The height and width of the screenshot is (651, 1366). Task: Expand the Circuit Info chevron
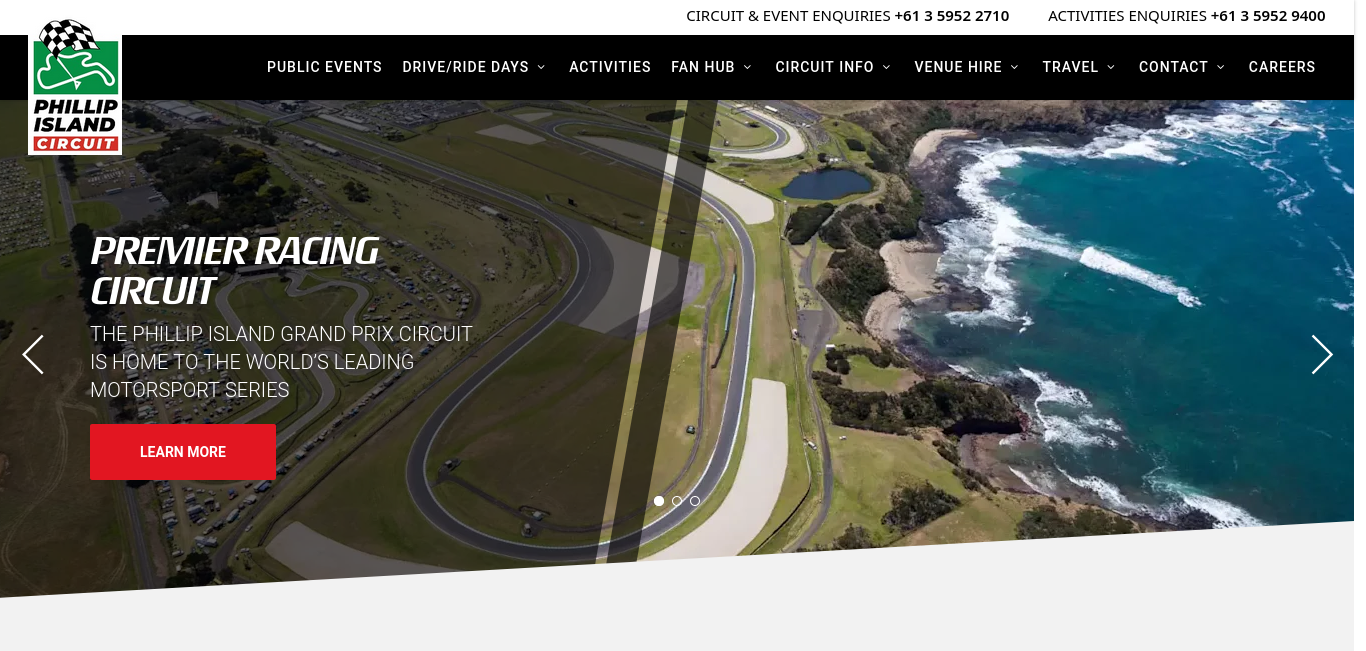point(886,67)
